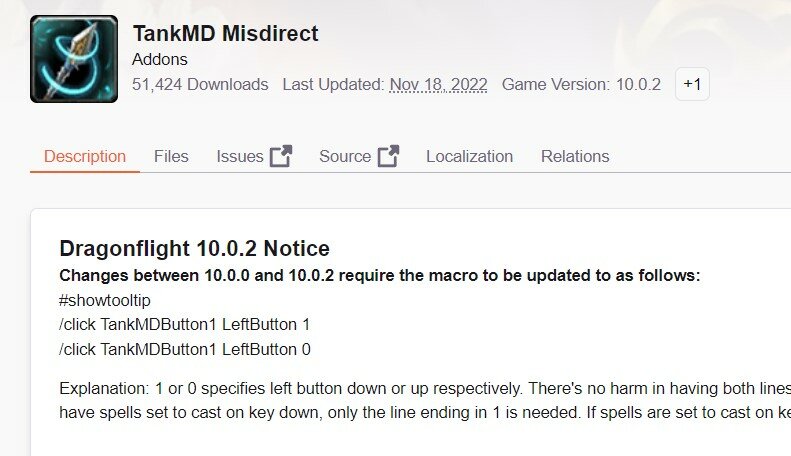Expand the +1 game versions badge
791x456 pixels.
coord(692,84)
